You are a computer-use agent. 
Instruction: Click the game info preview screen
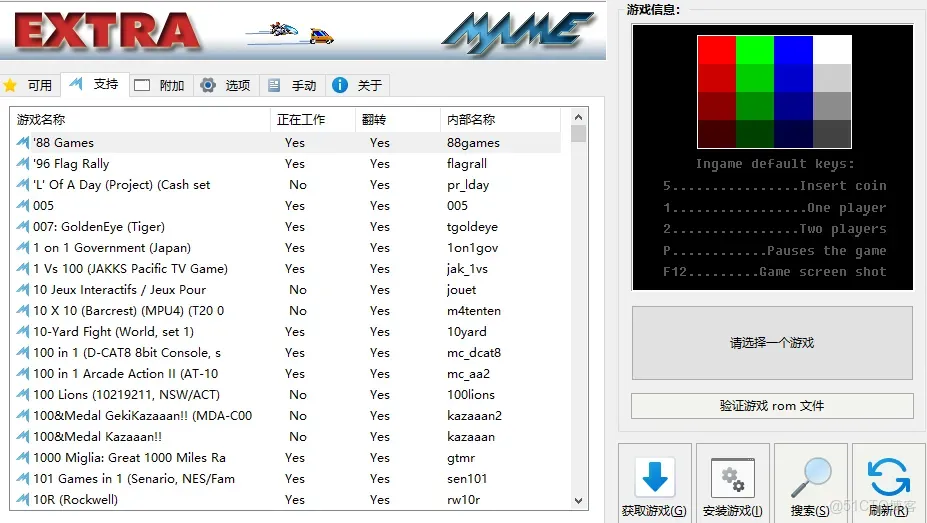[x=772, y=157]
